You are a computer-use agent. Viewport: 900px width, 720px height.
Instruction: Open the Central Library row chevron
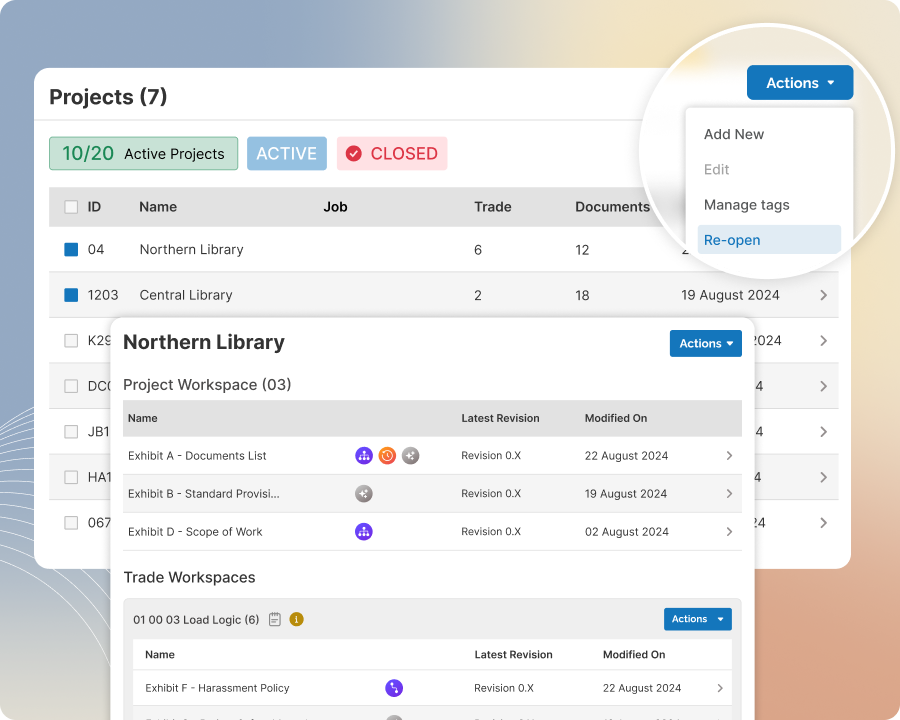(x=824, y=295)
